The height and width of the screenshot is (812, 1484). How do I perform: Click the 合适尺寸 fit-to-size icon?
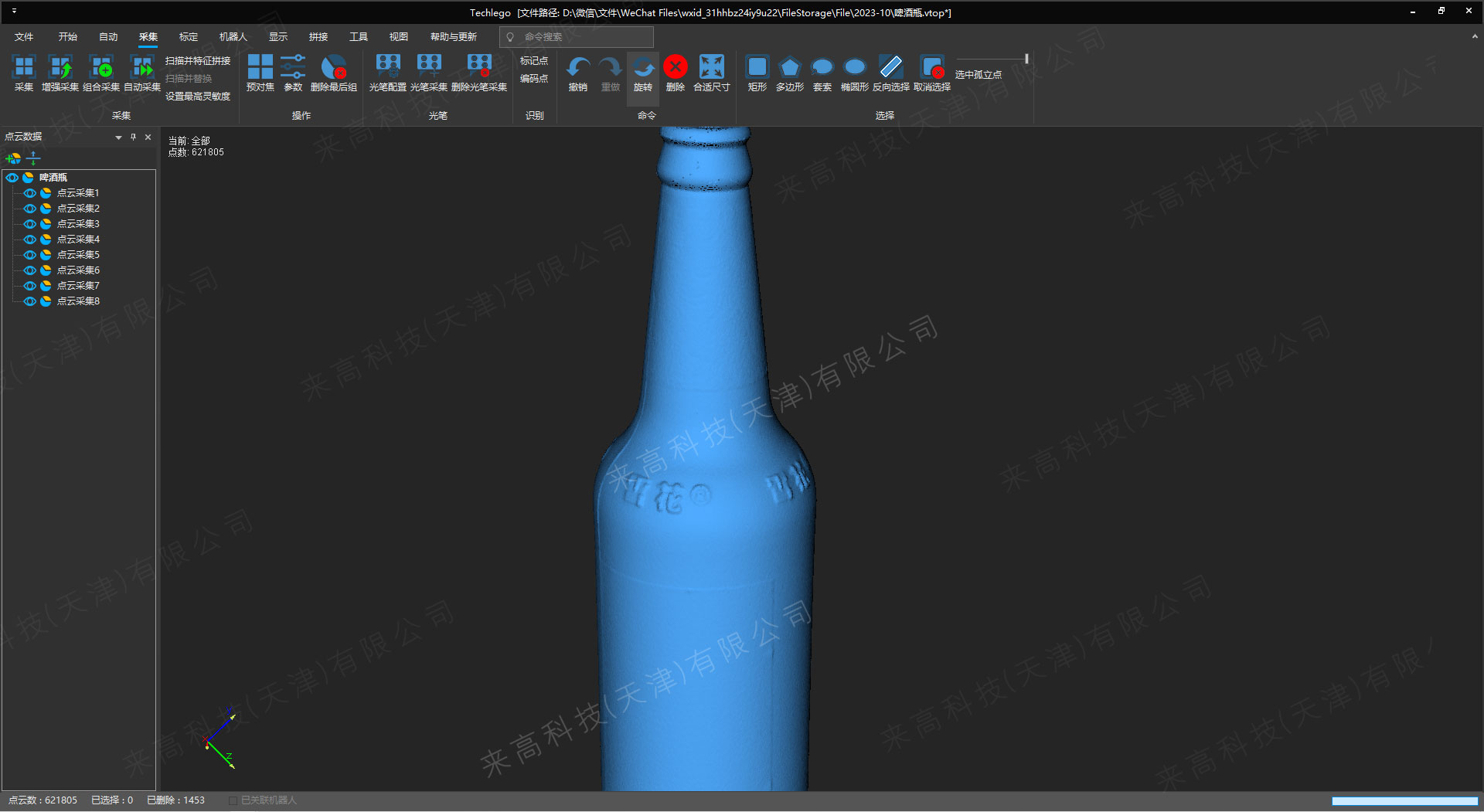point(711,68)
